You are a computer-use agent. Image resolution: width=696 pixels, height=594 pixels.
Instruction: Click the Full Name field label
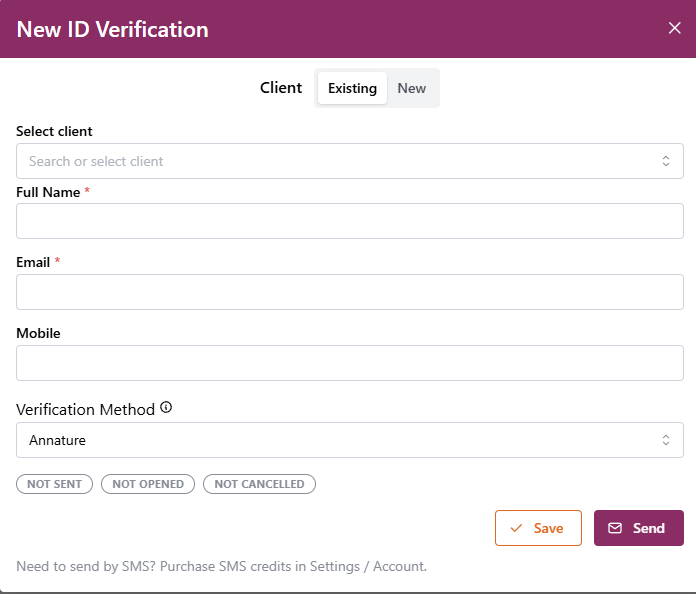48,192
